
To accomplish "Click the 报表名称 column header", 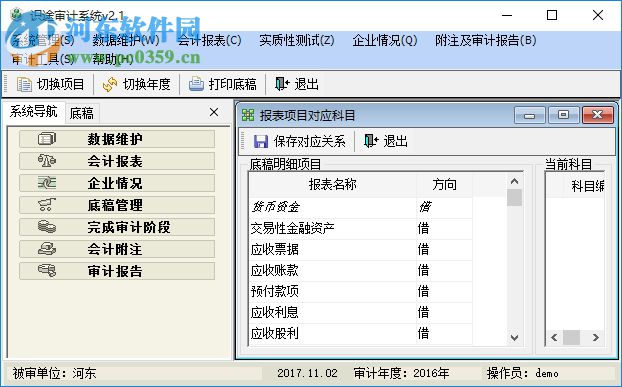I will pos(333,185).
